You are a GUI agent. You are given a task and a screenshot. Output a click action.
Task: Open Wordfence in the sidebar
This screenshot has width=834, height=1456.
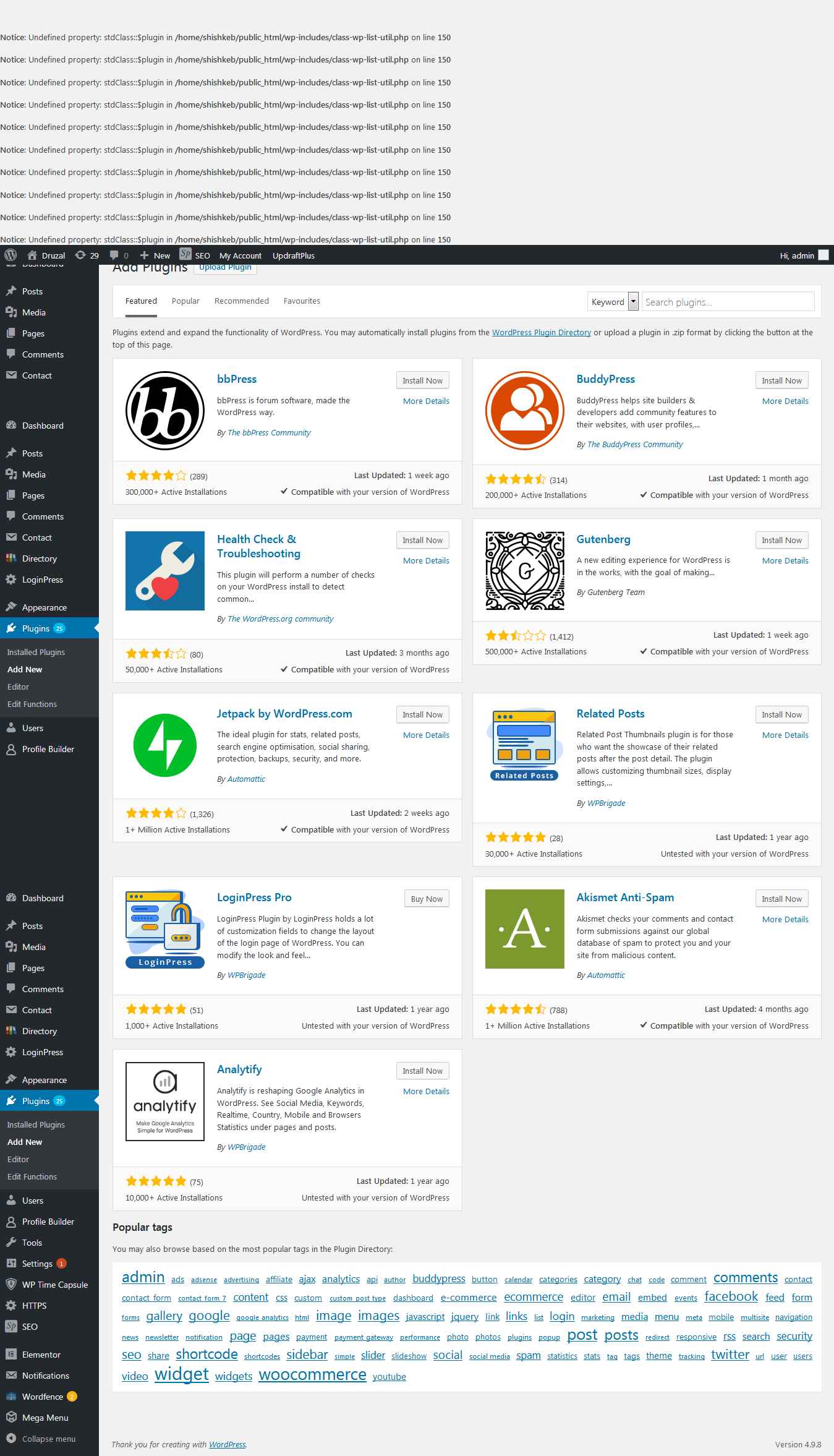pyautogui.click(x=43, y=1397)
